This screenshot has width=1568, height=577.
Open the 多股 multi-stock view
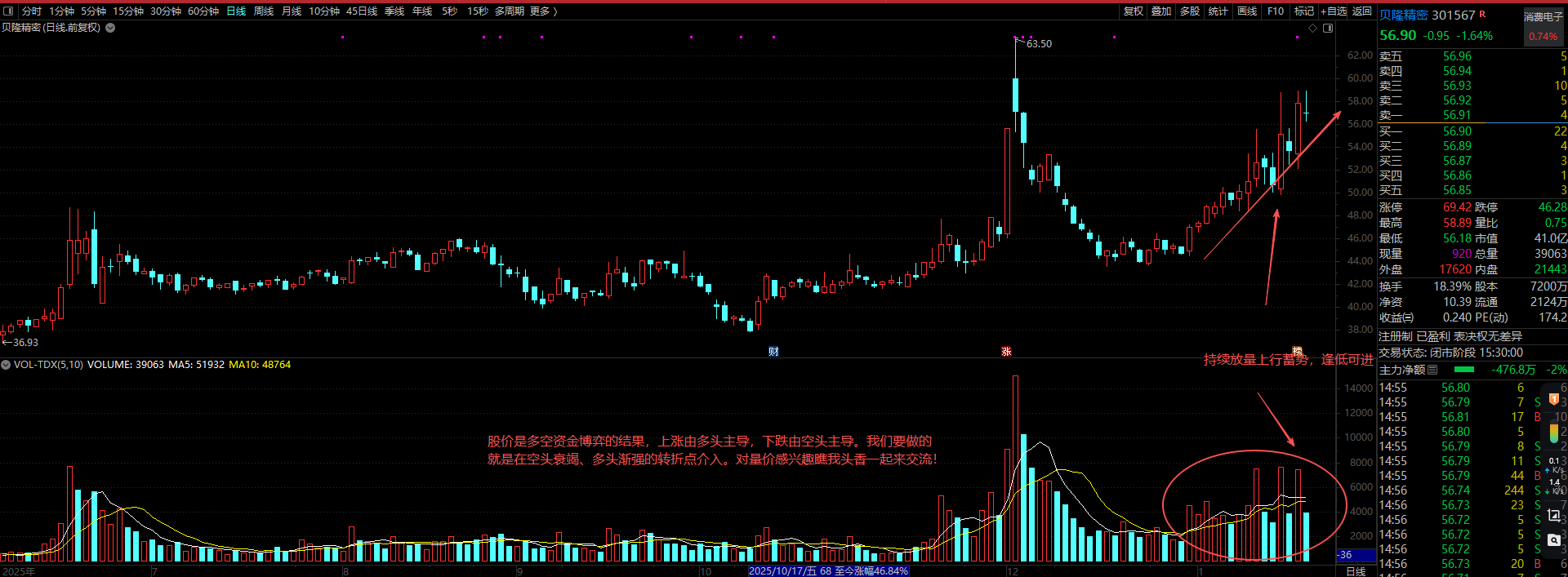(1190, 11)
